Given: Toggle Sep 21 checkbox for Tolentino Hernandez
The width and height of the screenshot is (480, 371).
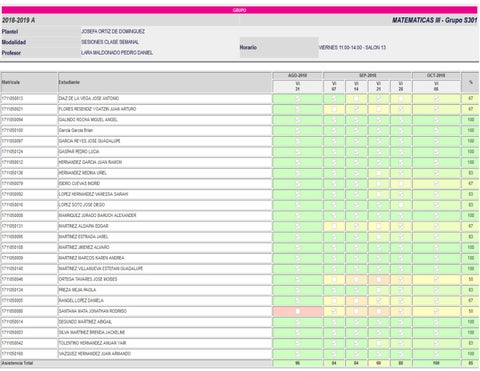Looking at the screenshot, I should click(x=378, y=343).
